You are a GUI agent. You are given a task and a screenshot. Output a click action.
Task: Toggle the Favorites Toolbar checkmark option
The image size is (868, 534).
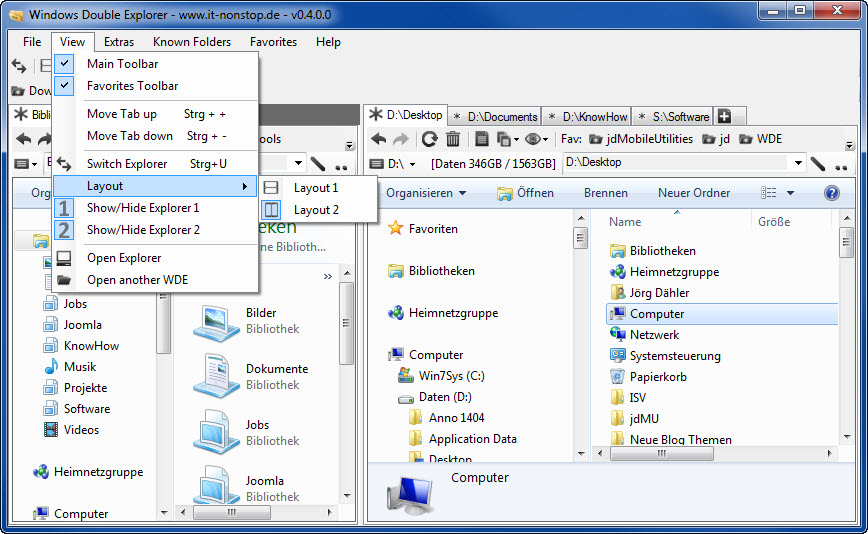[x=132, y=86]
